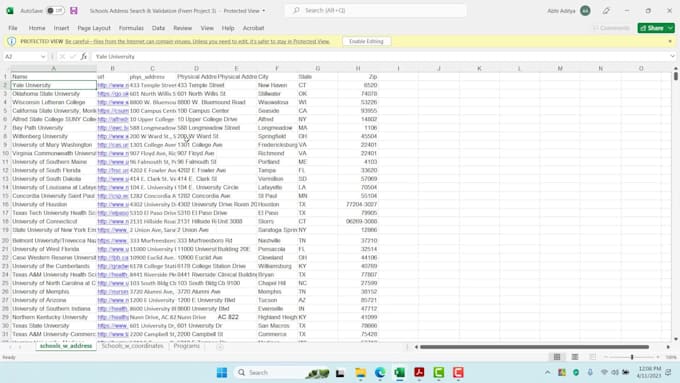Screen dimensions: 680x383
Task: Select column H header
Action: (358, 69)
